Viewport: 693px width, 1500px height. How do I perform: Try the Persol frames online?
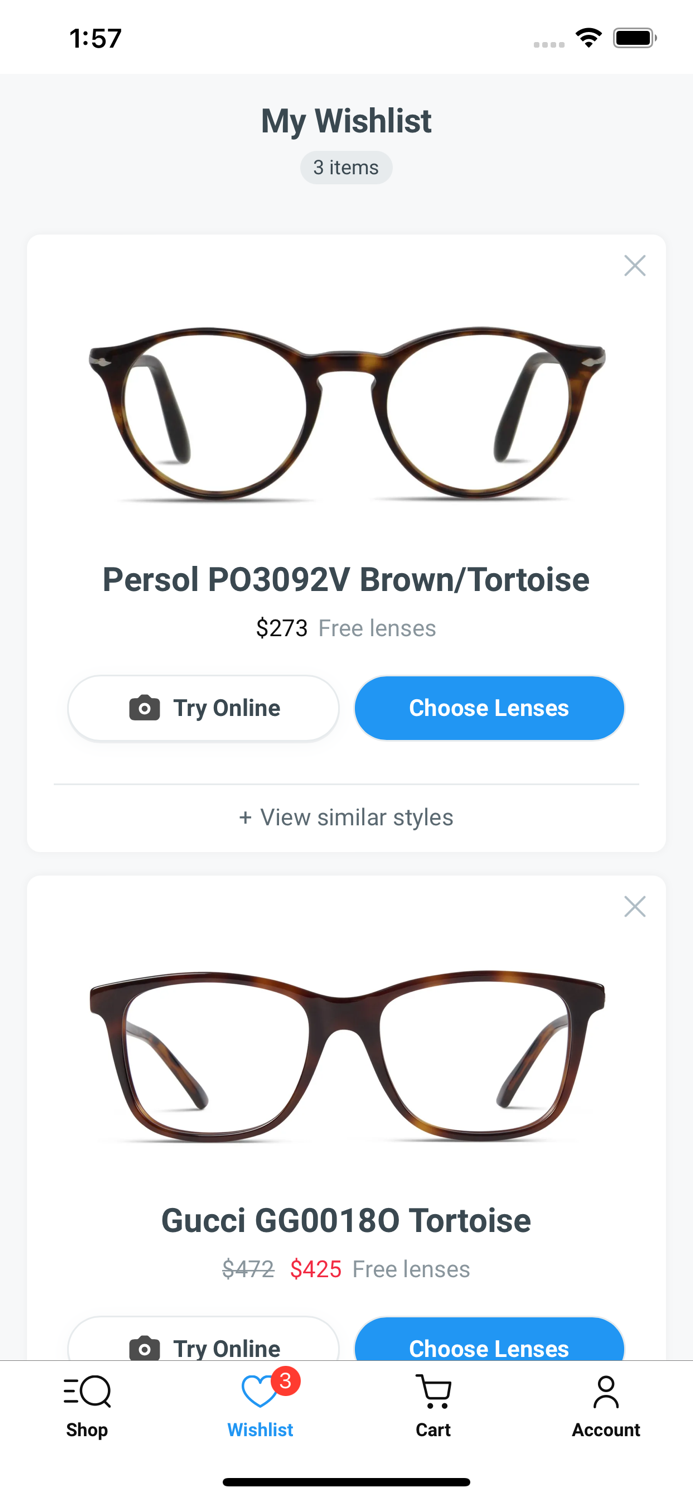[x=203, y=708]
